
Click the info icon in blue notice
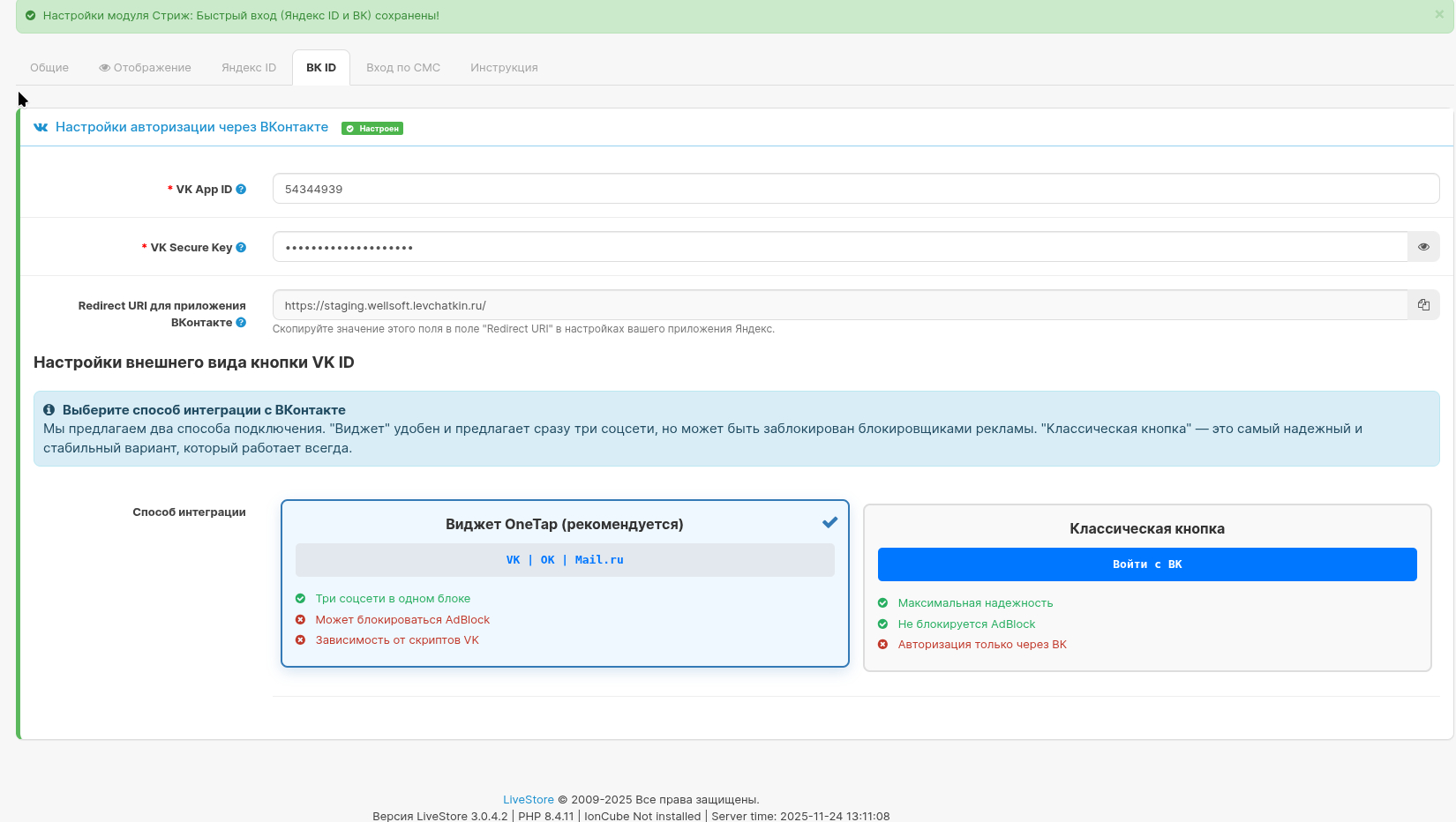pos(49,410)
